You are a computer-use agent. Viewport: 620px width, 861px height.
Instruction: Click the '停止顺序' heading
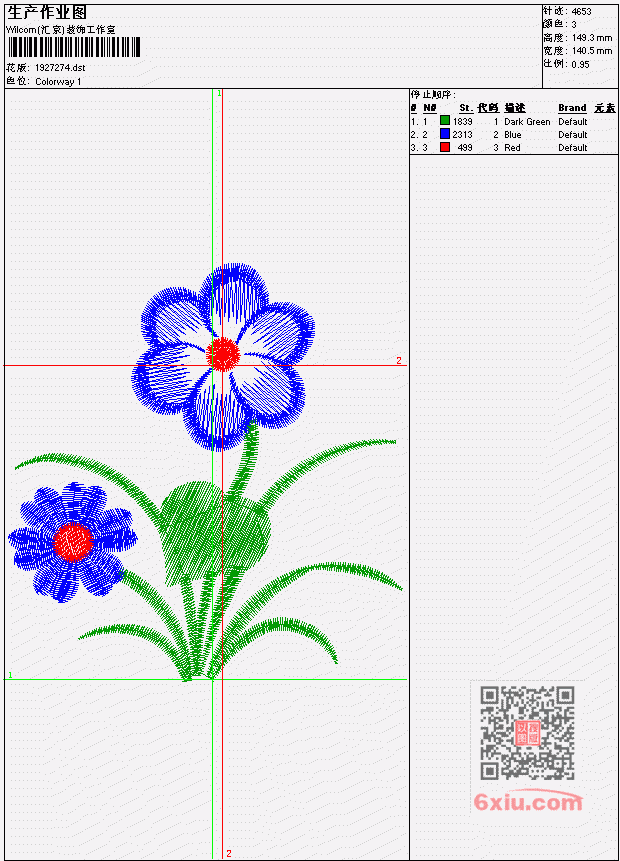pyautogui.click(x=433, y=95)
